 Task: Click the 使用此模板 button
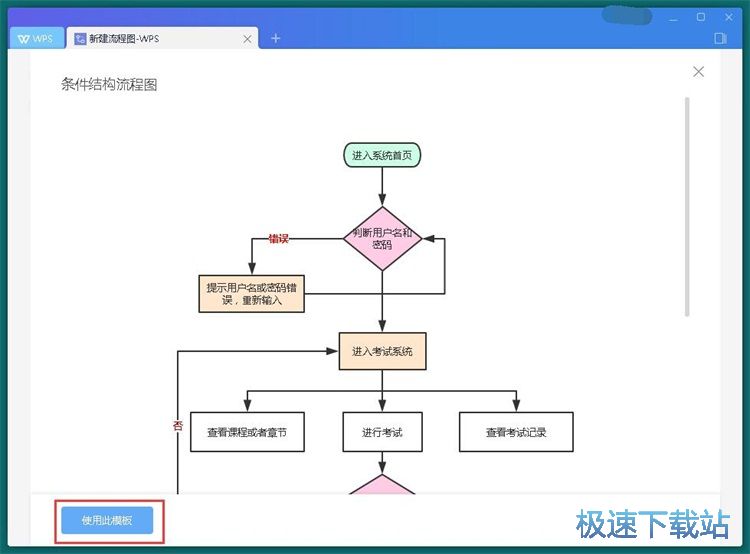point(107,520)
